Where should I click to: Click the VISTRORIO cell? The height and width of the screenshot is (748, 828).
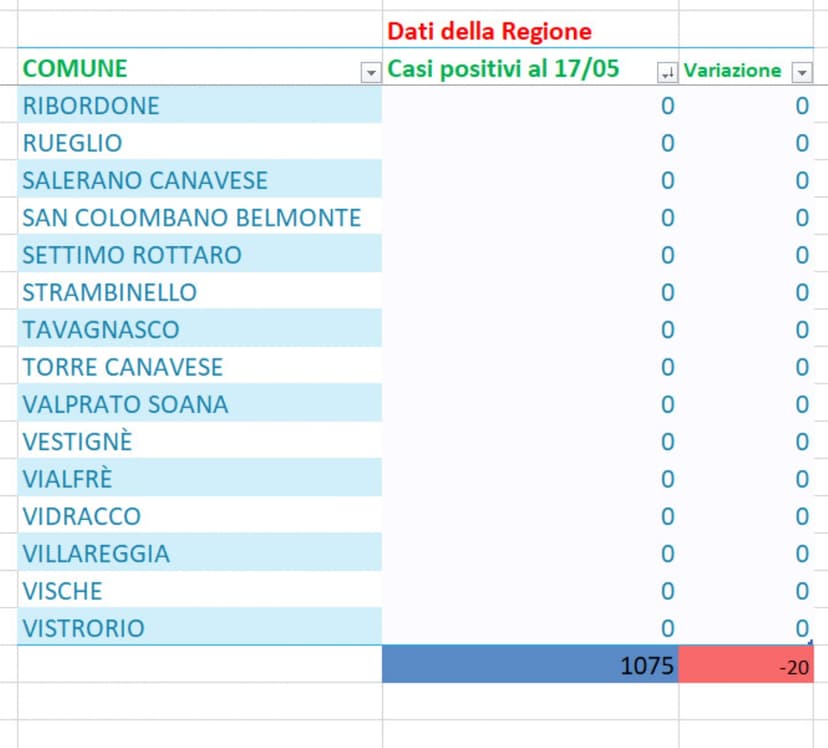click(83, 628)
